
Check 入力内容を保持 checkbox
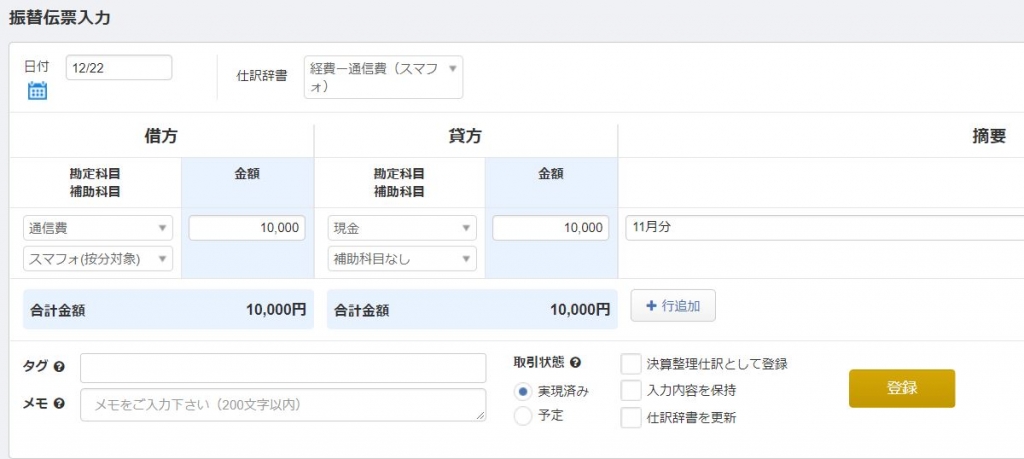point(631,390)
